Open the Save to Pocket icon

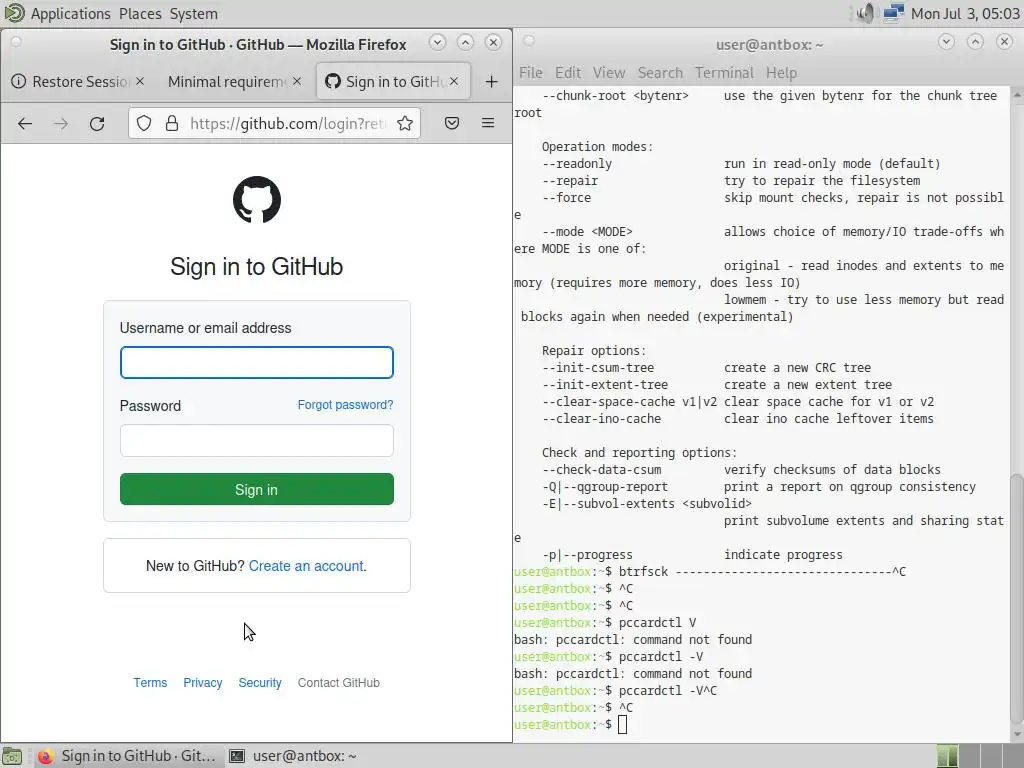pyautogui.click(x=452, y=123)
